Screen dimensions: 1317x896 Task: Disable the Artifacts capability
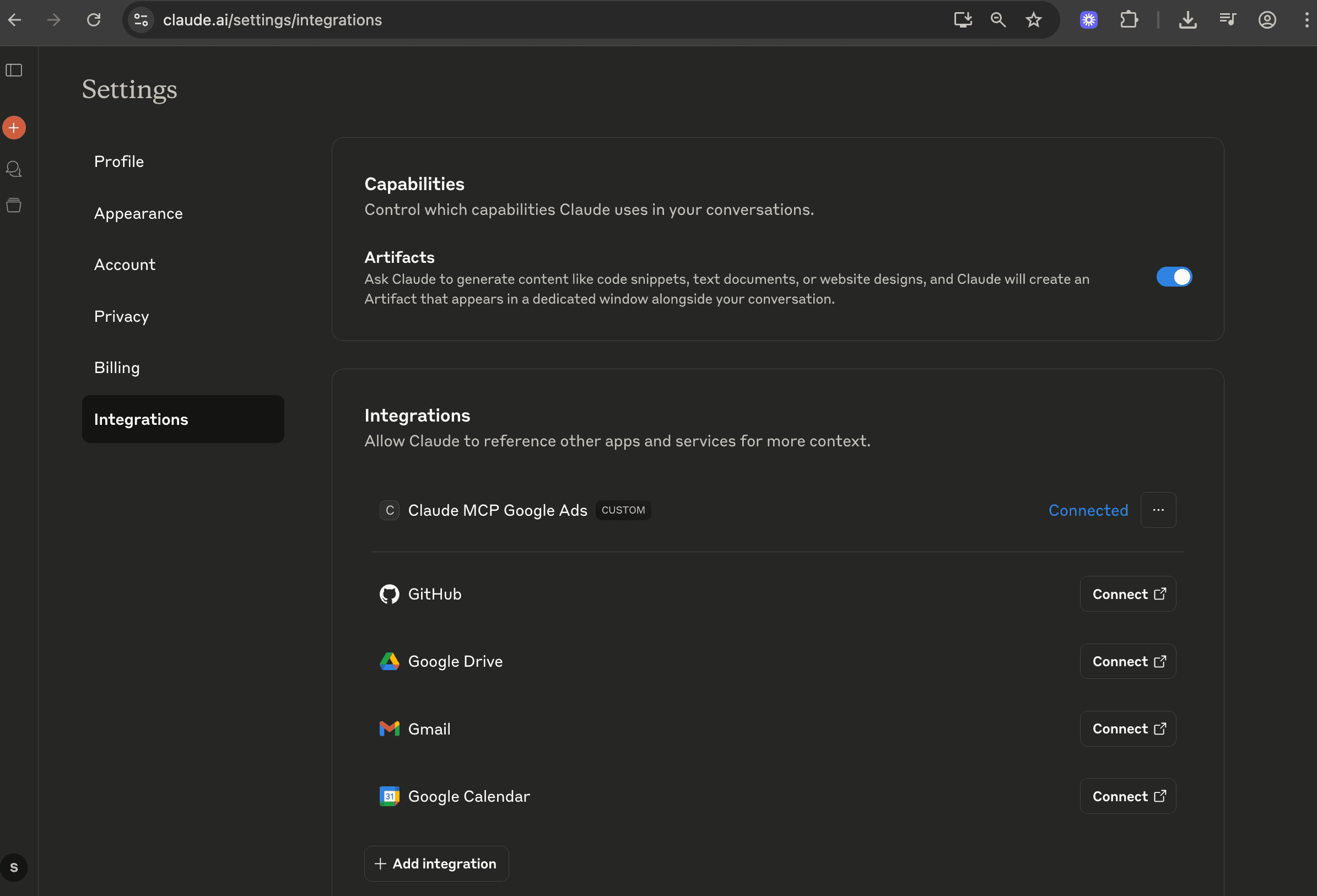[1174, 277]
